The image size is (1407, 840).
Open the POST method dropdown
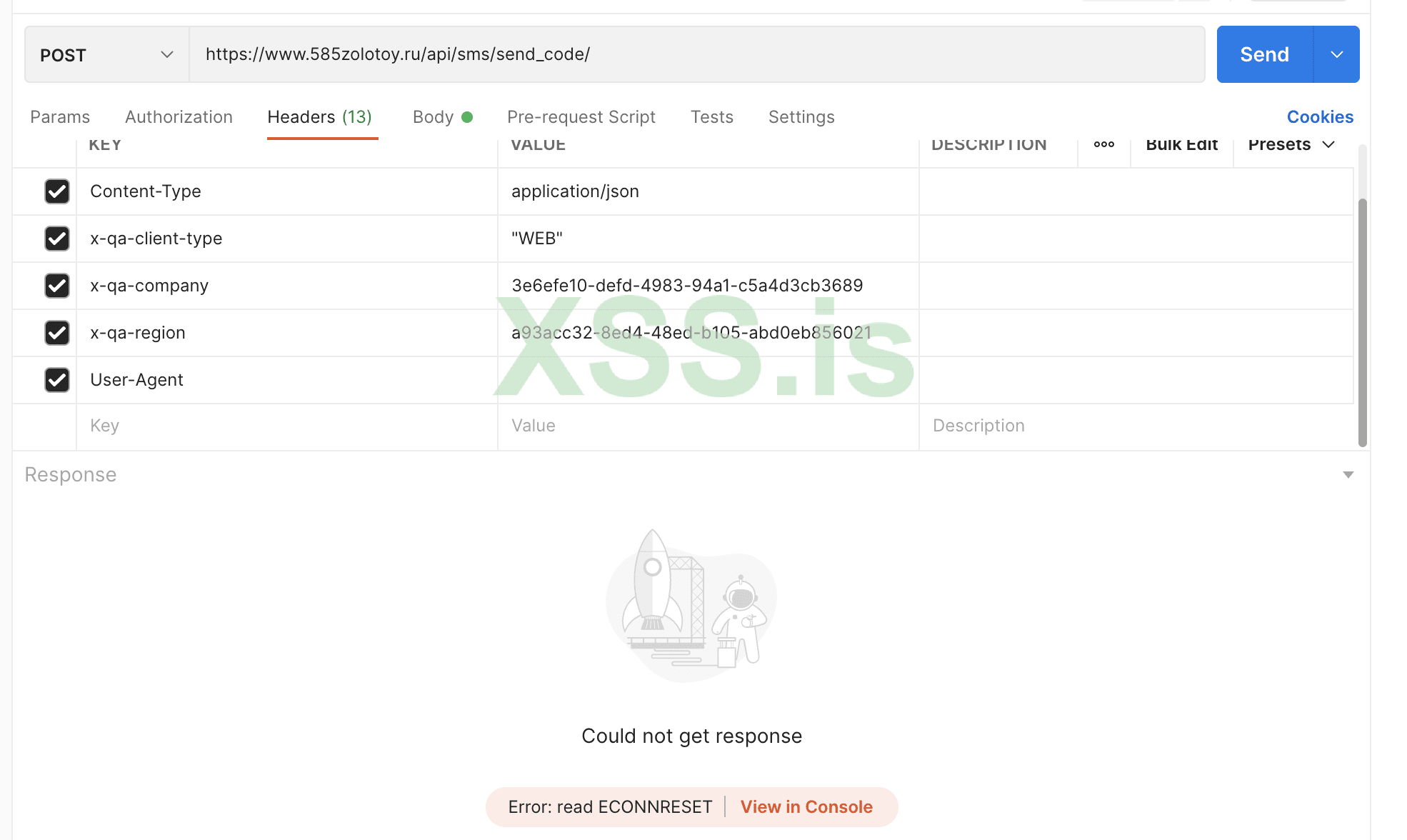click(106, 55)
